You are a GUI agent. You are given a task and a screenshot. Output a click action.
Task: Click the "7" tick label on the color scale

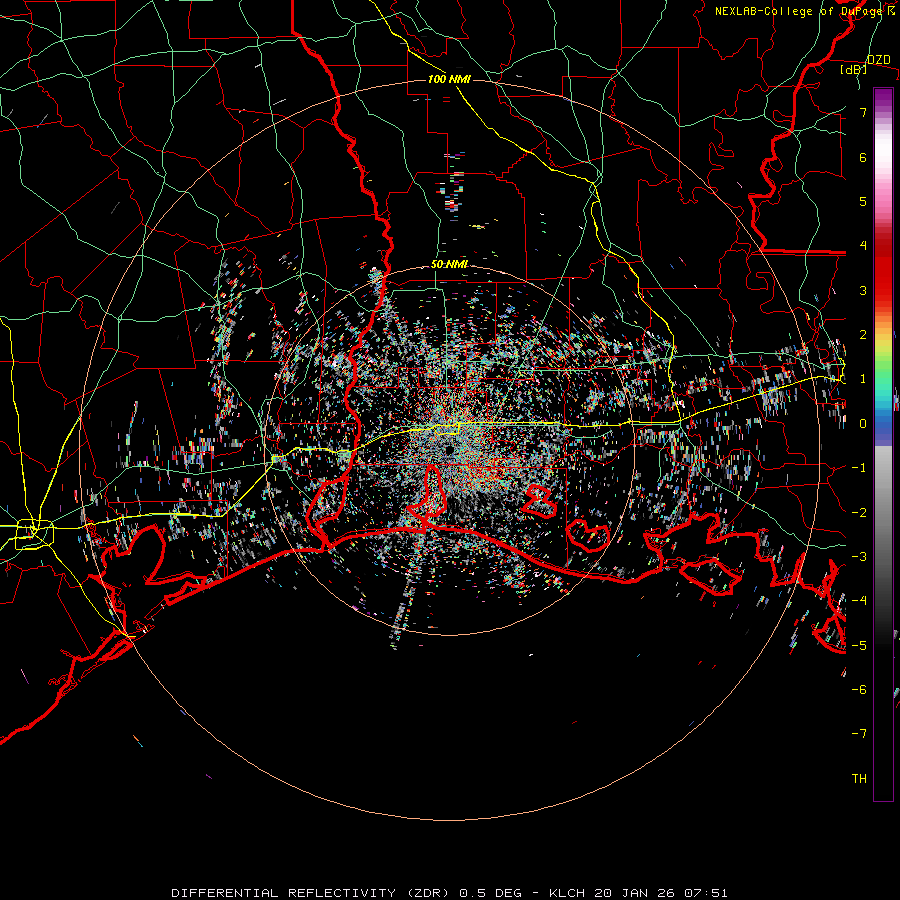[863, 112]
